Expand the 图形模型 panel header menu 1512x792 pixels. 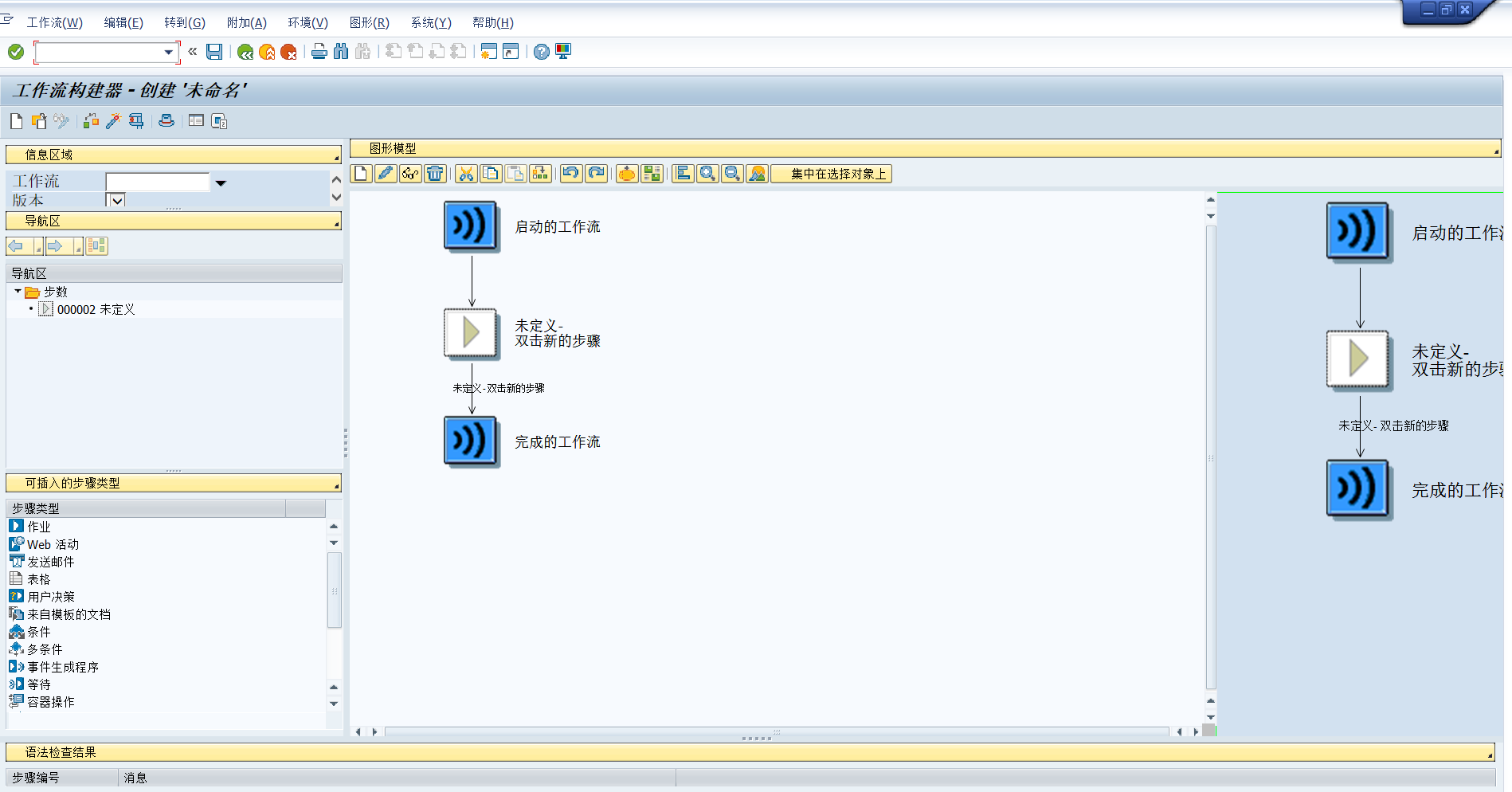point(1496,151)
